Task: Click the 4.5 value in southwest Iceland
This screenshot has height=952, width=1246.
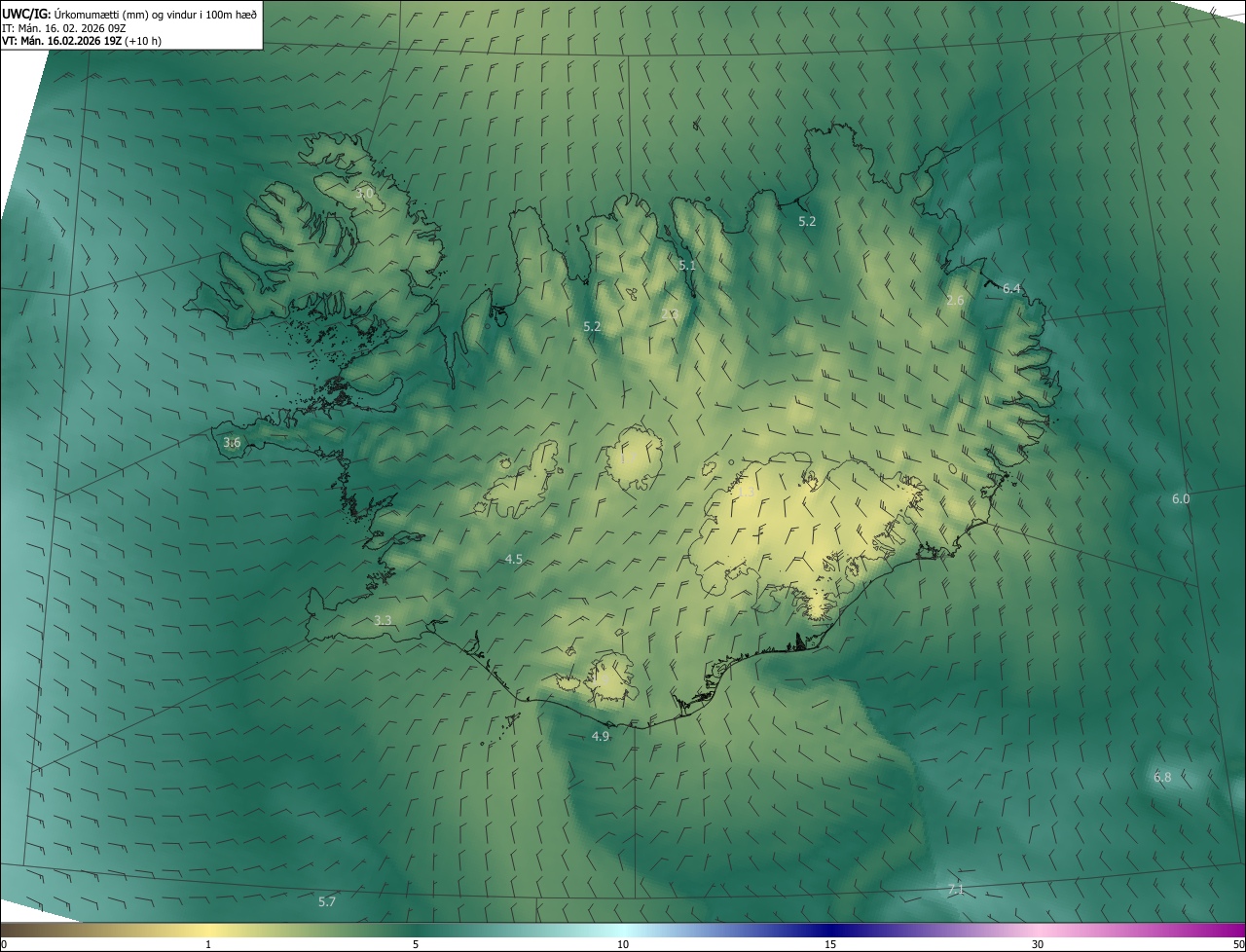Action: pos(514,559)
